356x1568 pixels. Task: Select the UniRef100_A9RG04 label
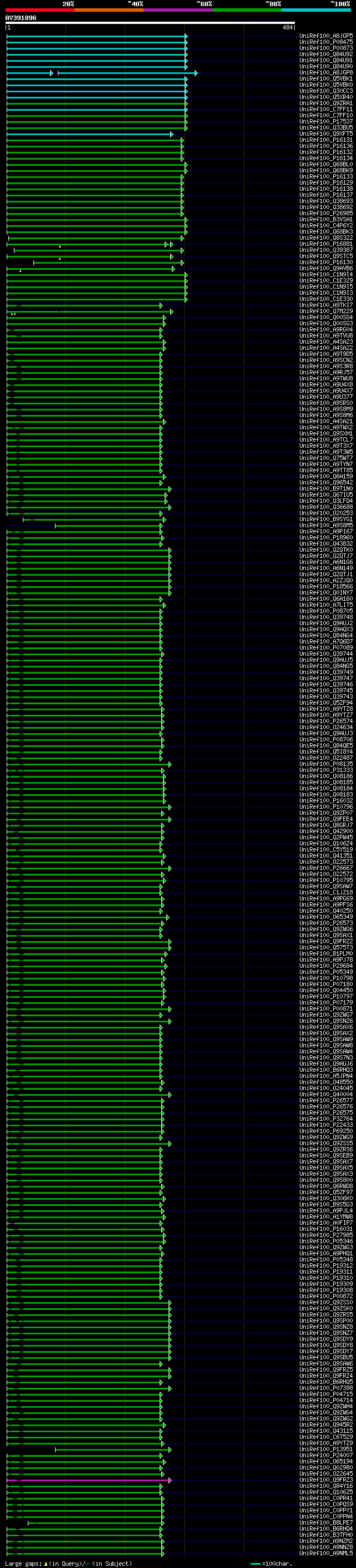325,329
